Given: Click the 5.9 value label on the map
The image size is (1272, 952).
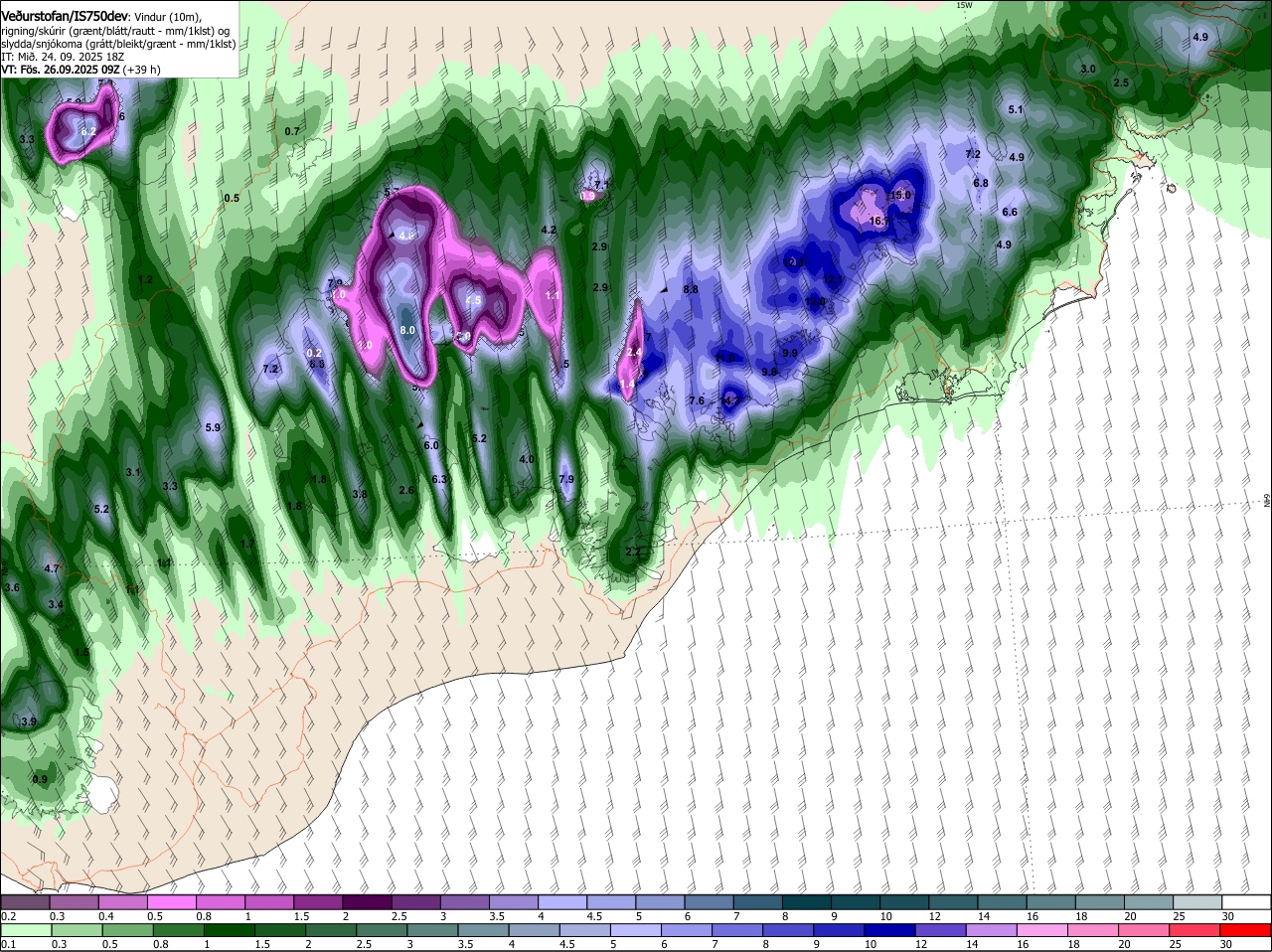Looking at the screenshot, I should coord(213,427).
